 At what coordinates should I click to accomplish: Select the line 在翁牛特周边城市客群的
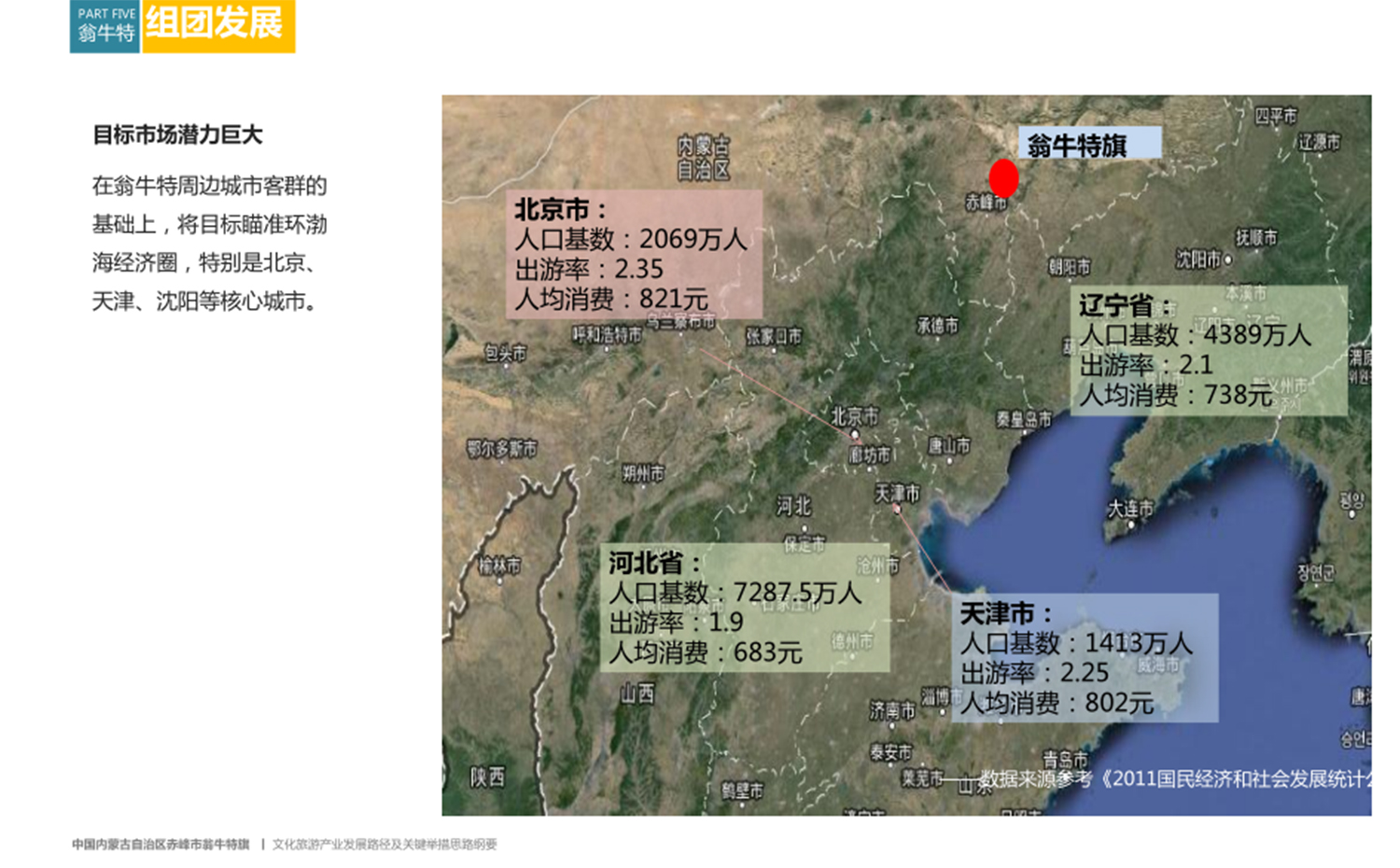tap(209, 186)
